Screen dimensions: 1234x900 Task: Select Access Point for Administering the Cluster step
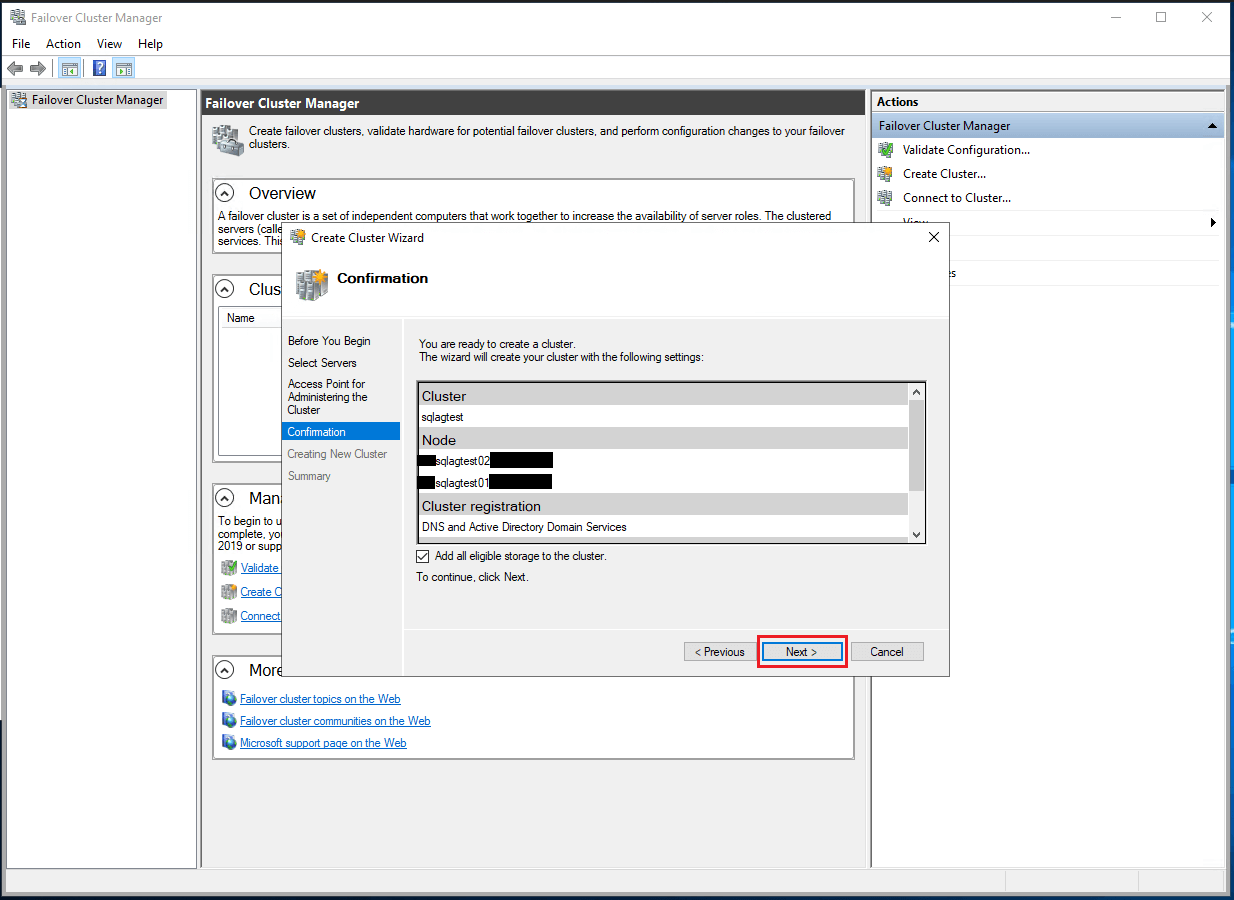tap(328, 397)
